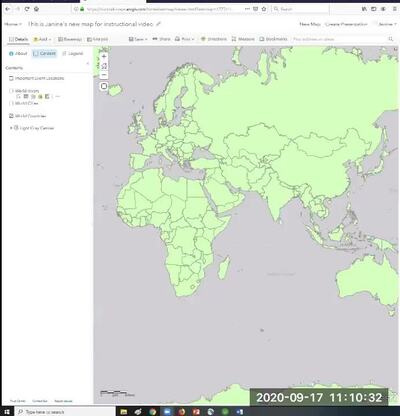
Task: Expand the Light Gray Canvas basemap group
Action: point(11,128)
